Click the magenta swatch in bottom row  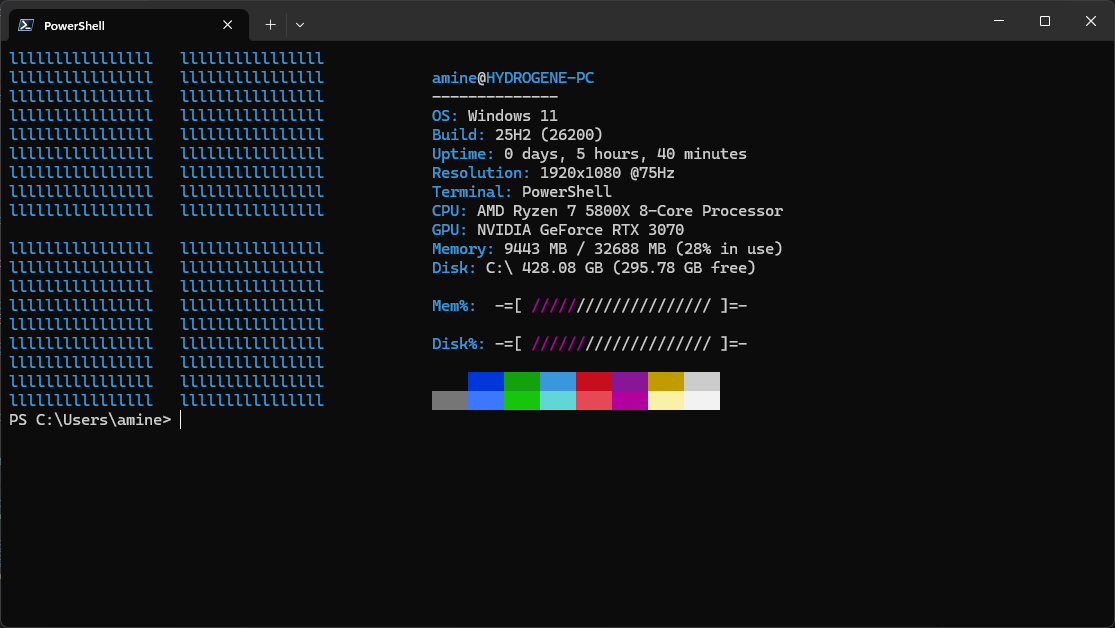click(x=630, y=400)
